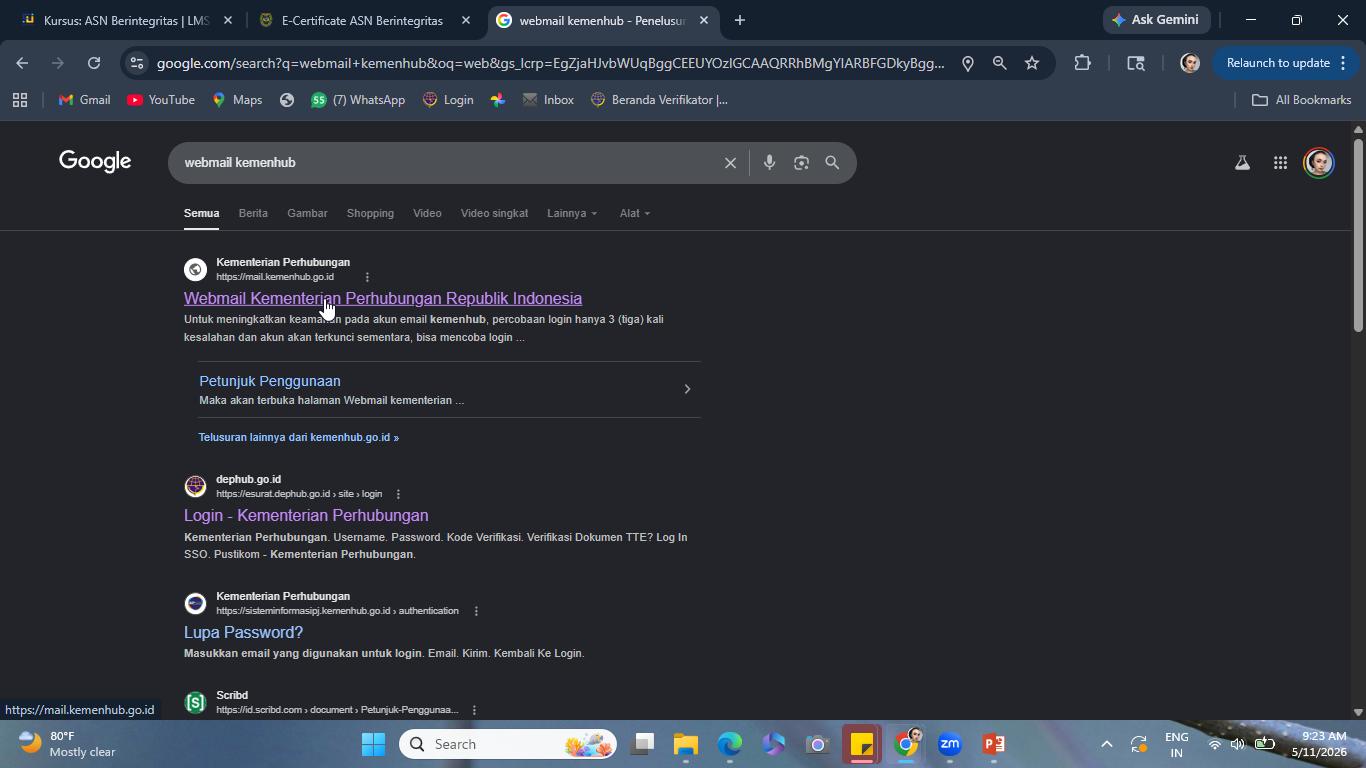1366x768 pixels.
Task: Open PowerPoint from the taskbar
Action: 994,744
